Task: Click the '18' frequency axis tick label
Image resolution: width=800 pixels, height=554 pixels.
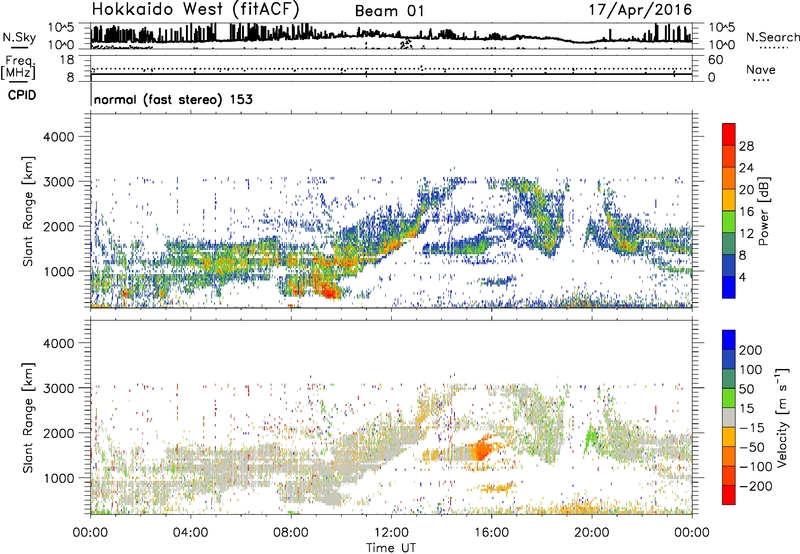Action: (66, 60)
